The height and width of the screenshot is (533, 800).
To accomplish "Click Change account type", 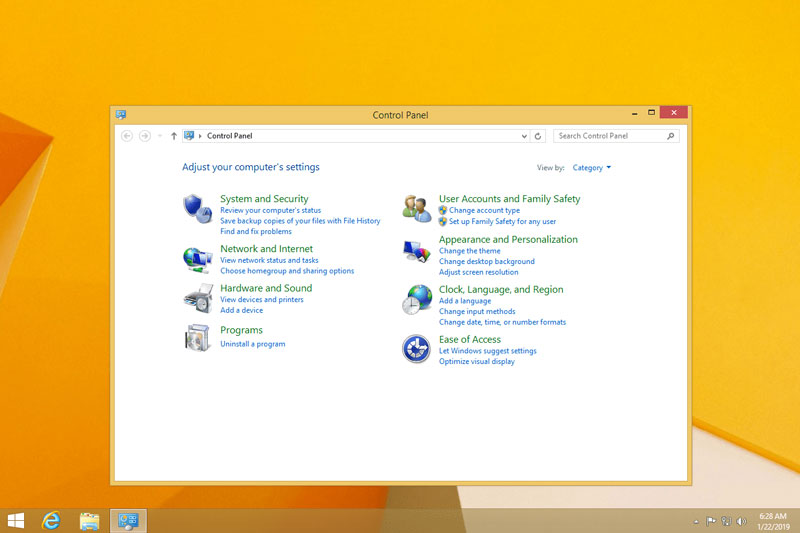I will pos(484,210).
